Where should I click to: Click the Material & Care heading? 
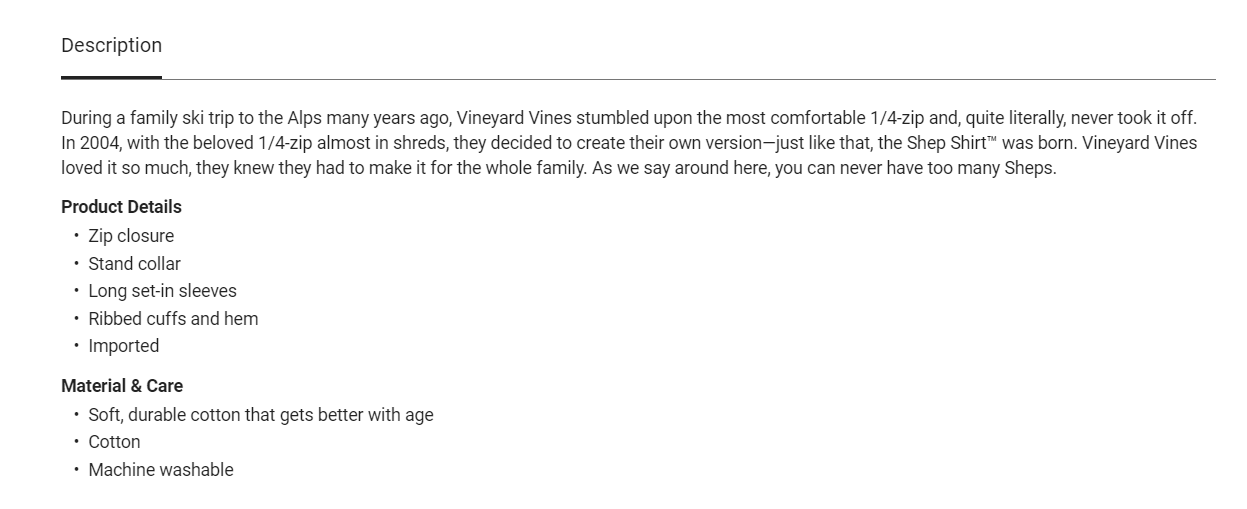coord(122,386)
